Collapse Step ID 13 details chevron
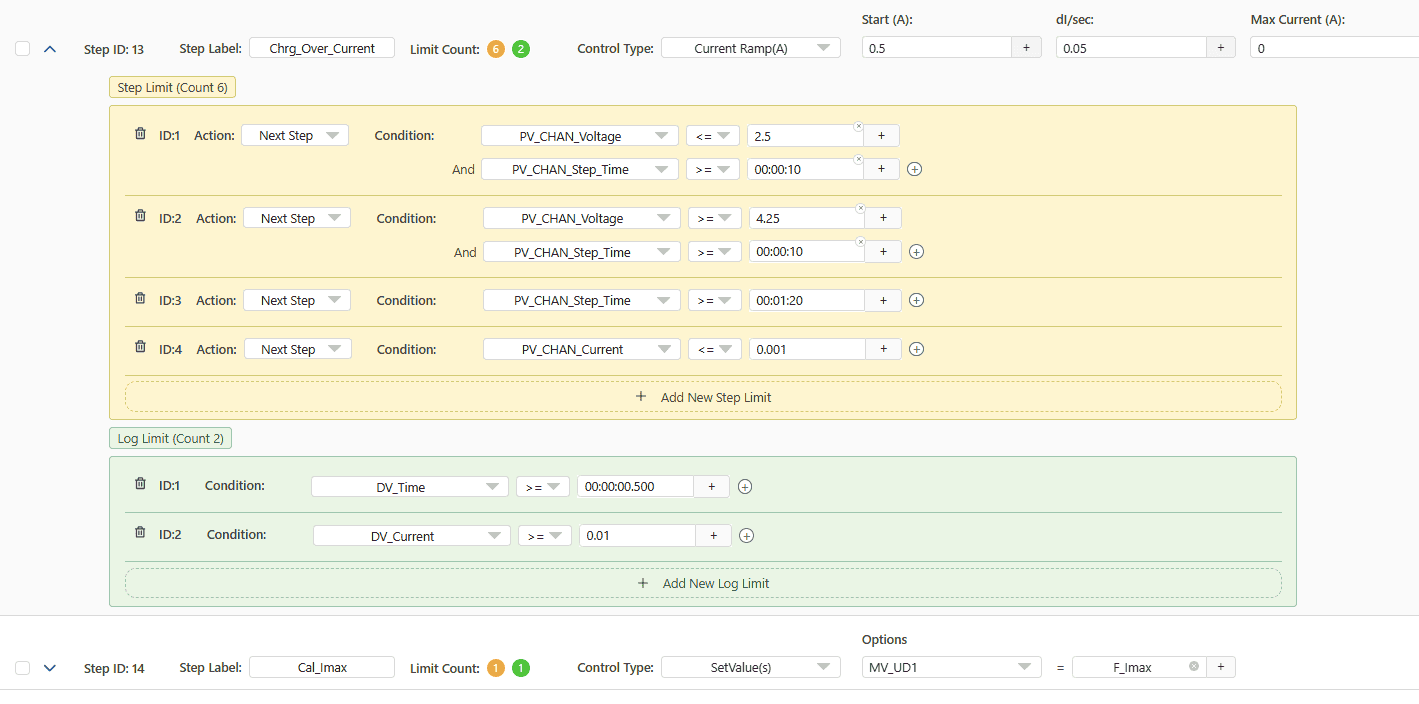 (x=50, y=49)
